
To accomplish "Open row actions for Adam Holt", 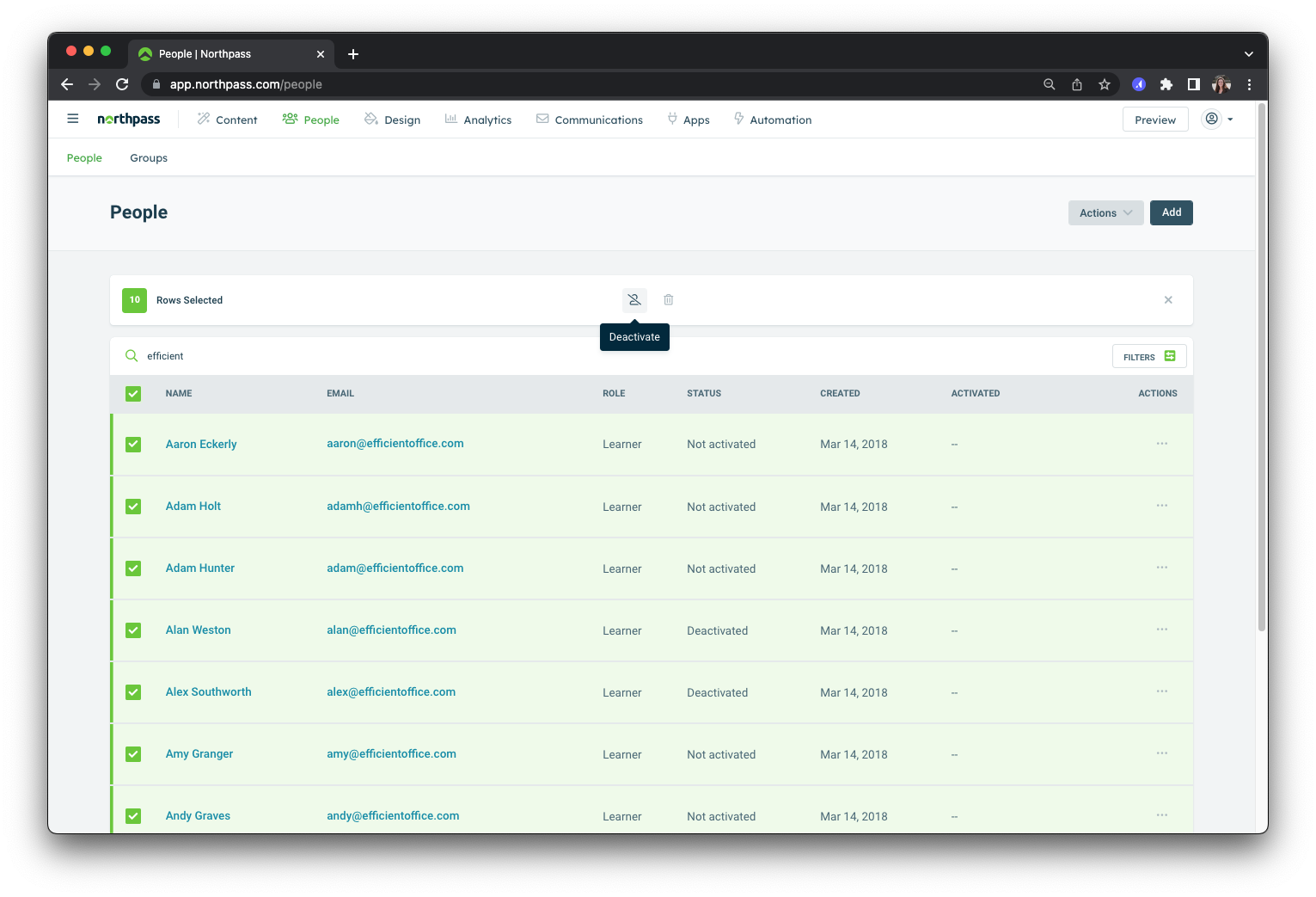I will (1161, 507).
